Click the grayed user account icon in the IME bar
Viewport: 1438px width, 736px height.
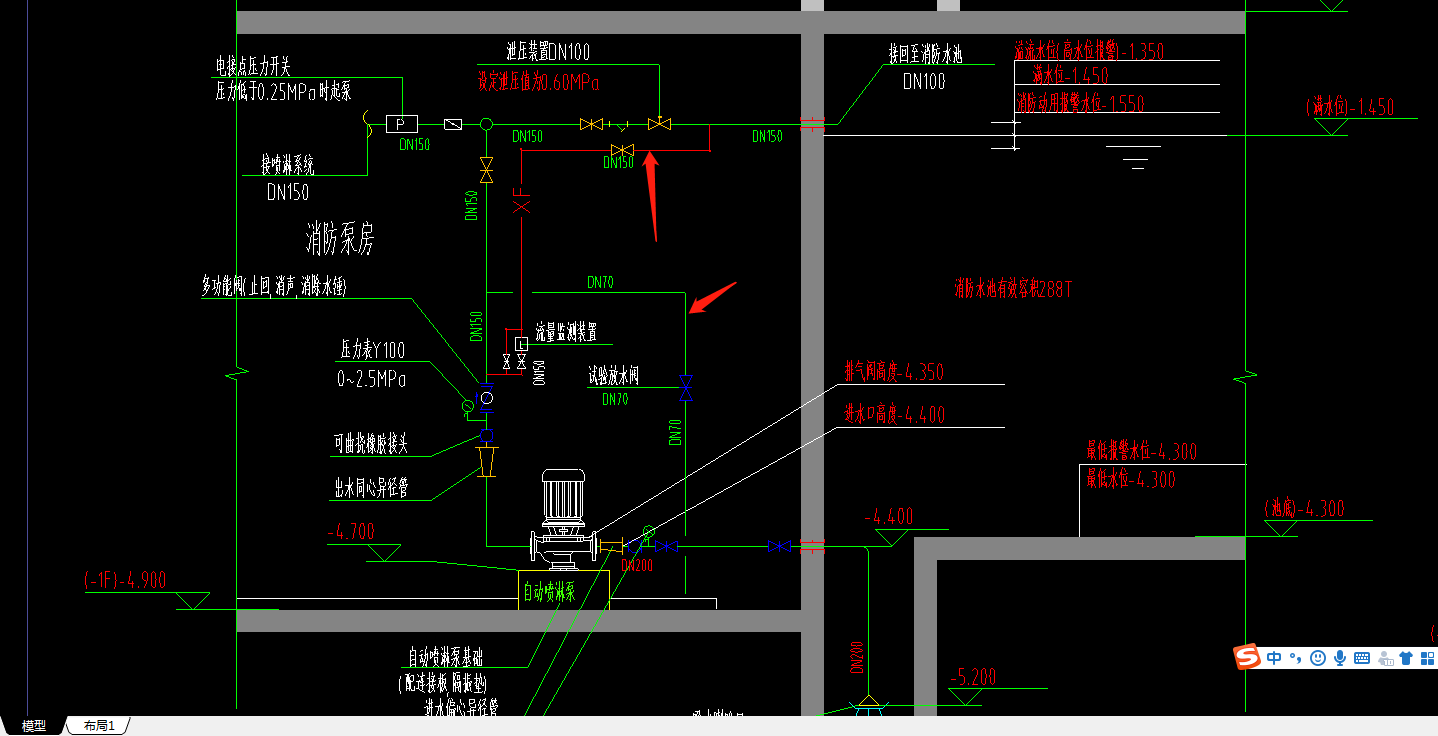tap(1385, 658)
